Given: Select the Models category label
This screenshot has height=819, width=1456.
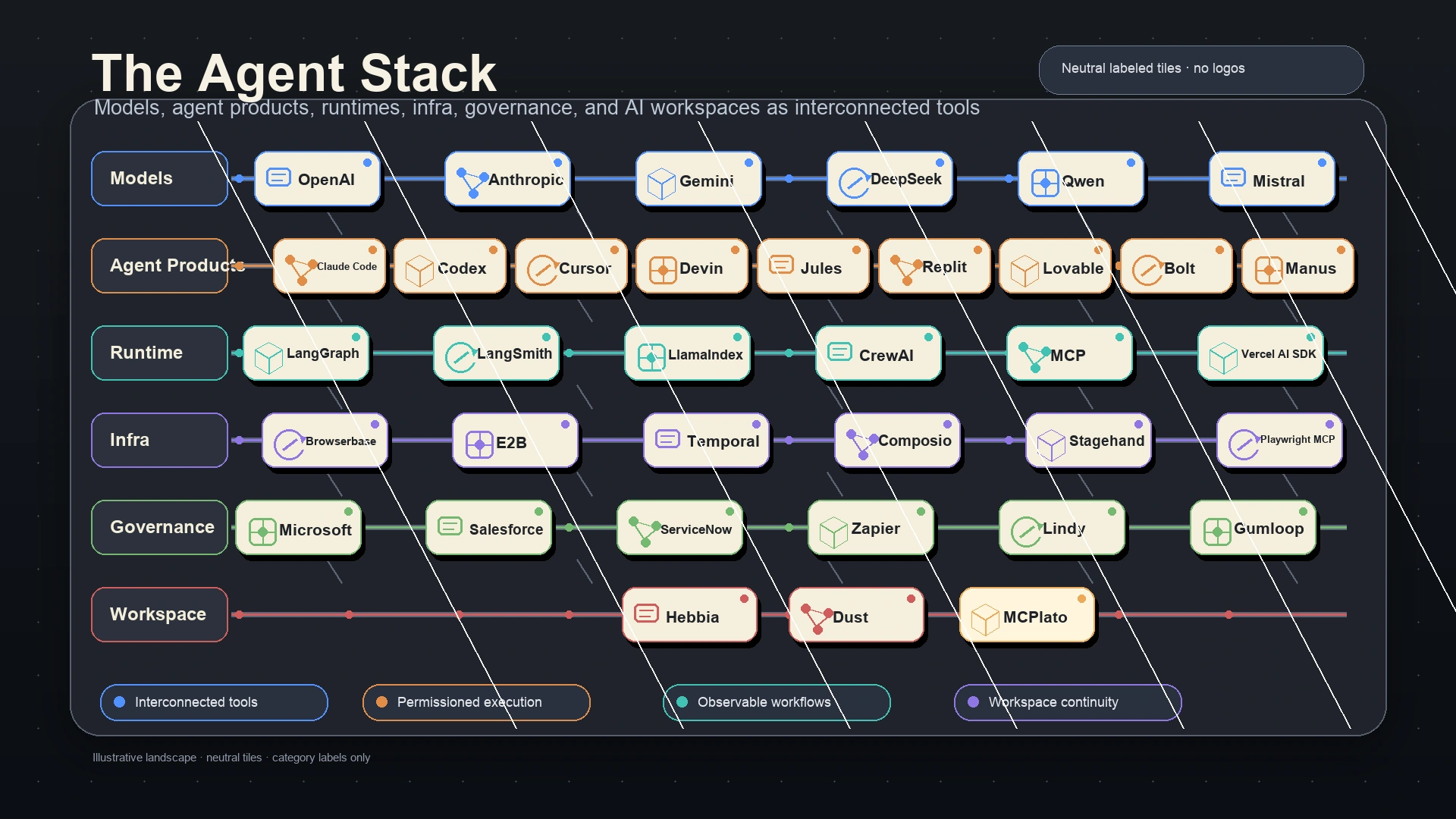Looking at the screenshot, I should [x=159, y=178].
